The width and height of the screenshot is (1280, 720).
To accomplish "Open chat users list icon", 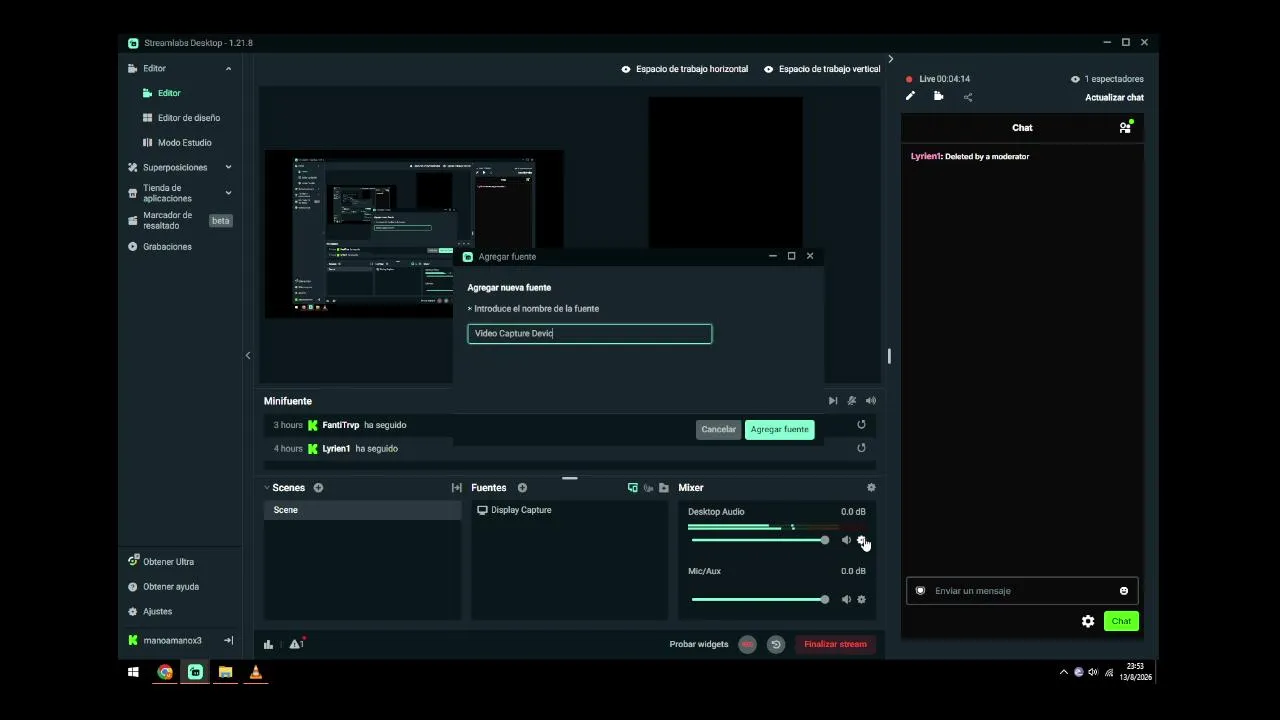I will (1126, 127).
